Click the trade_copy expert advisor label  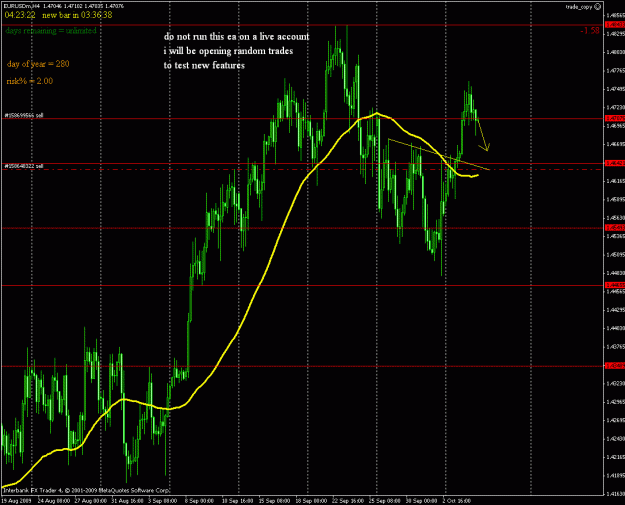click(579, 7)
